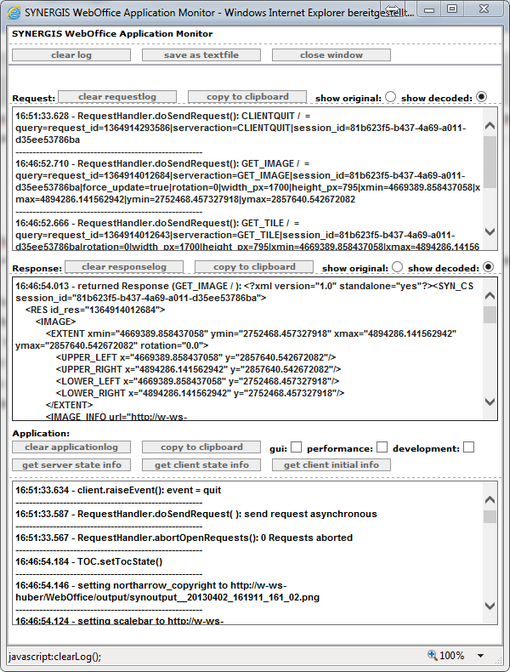Screen dimensions: 510x672
Task: Select show decoded for Response
Action: (x=488, y=267)
